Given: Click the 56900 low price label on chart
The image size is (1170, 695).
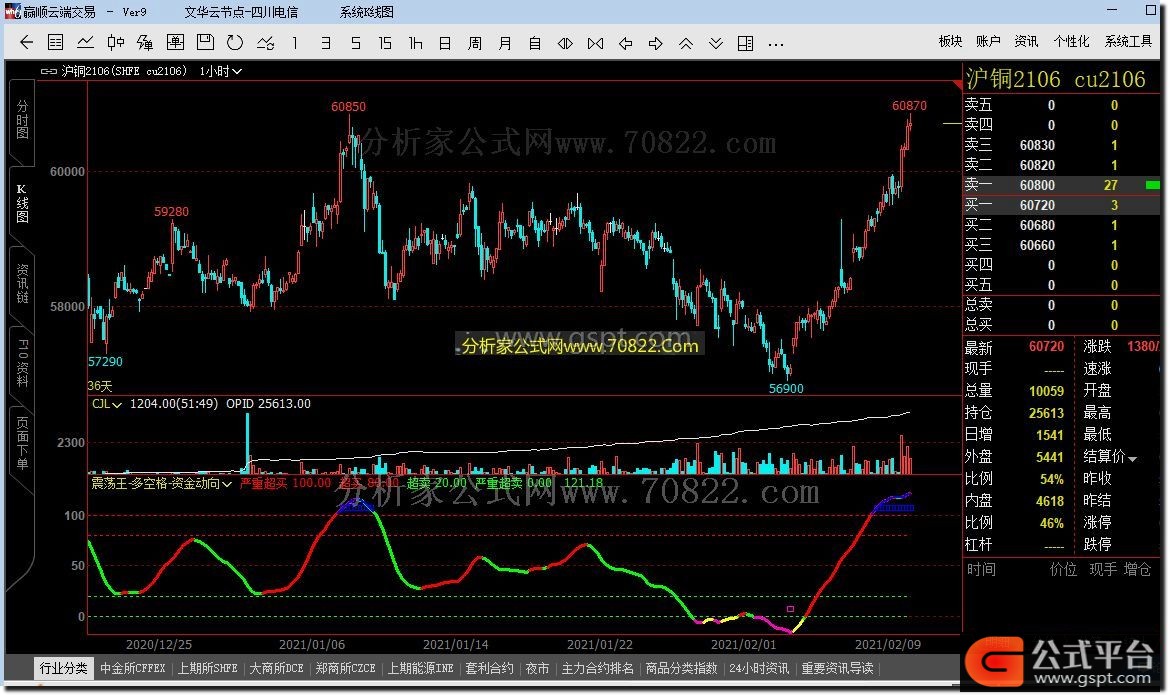Looking at the screenshot, I should [786, 389].
